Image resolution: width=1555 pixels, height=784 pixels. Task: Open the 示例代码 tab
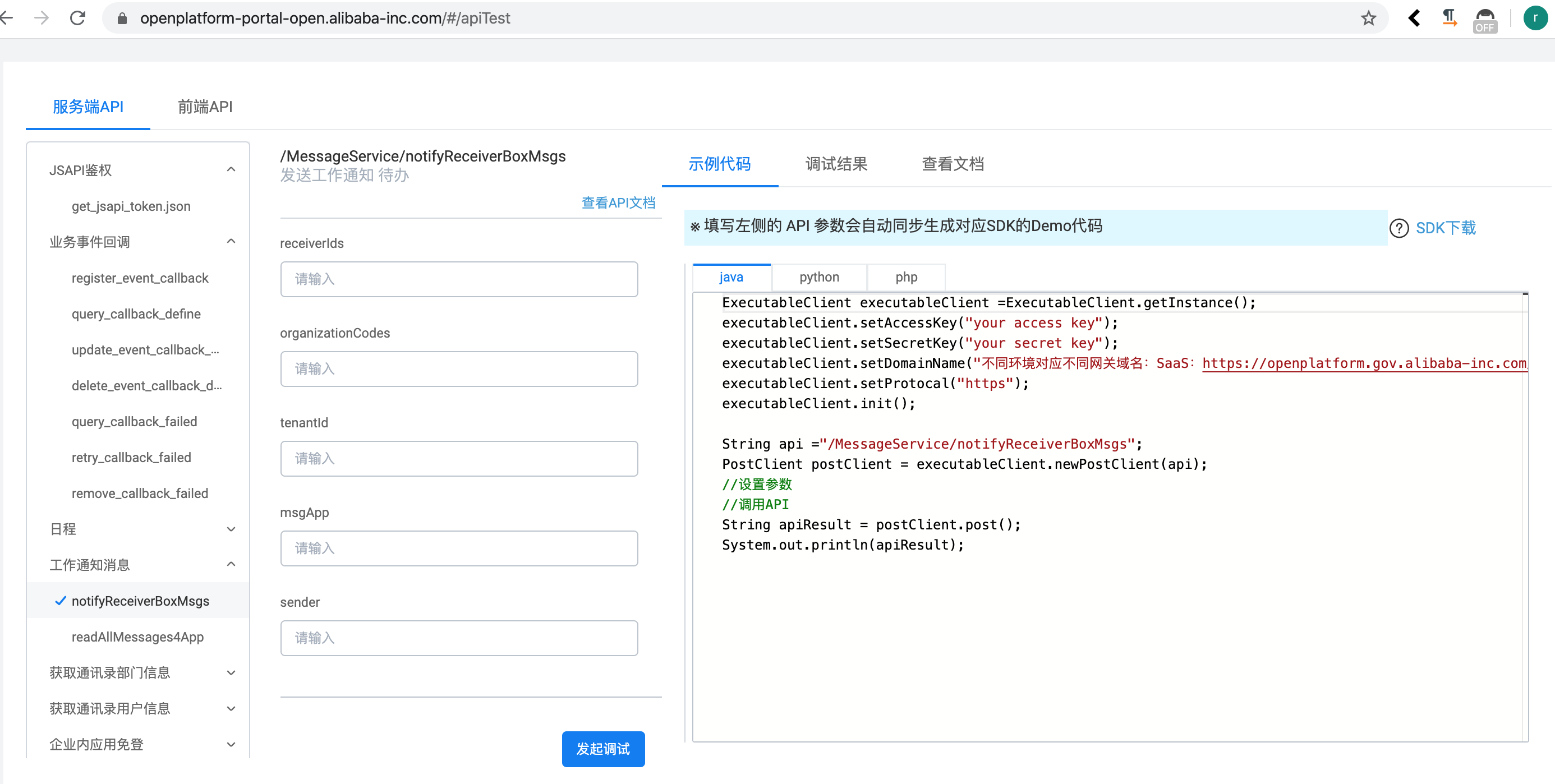(x=720, y=164)
